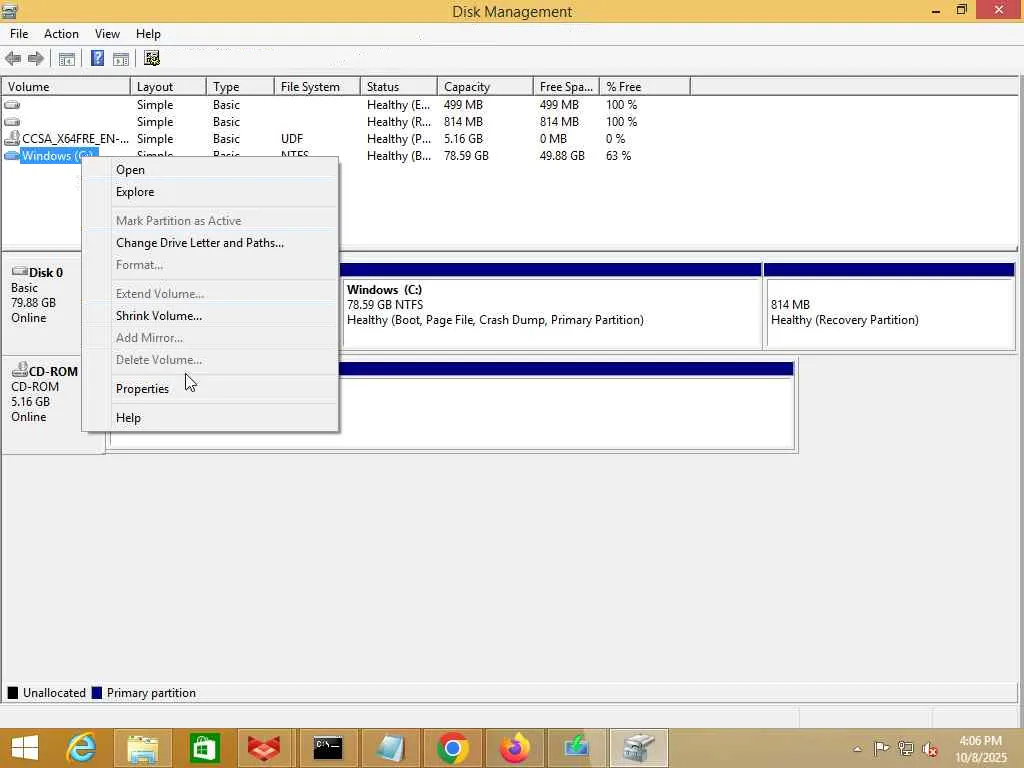Click the black Unallocated legend swatch

(x=12, y=693)
